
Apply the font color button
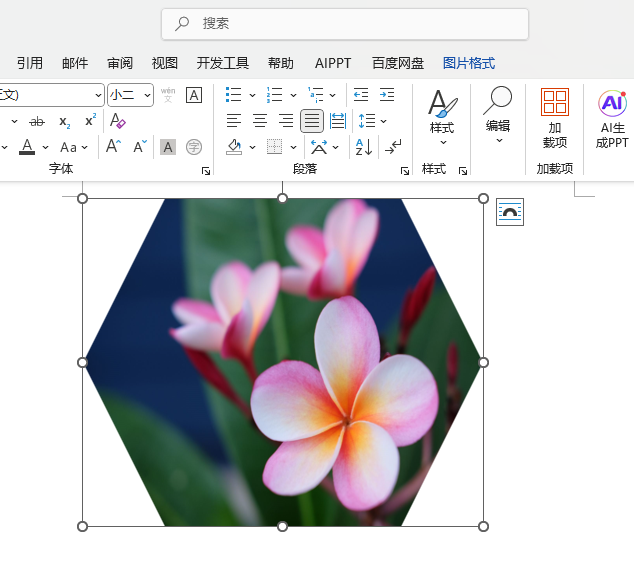point(27,147)
